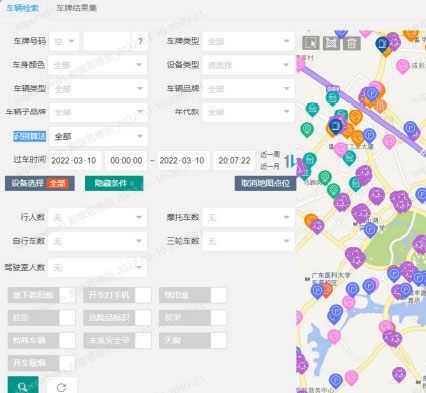Toggle the 摆件 switch
426x393 pixels.
pyautogui.click(x=193, y=318)
